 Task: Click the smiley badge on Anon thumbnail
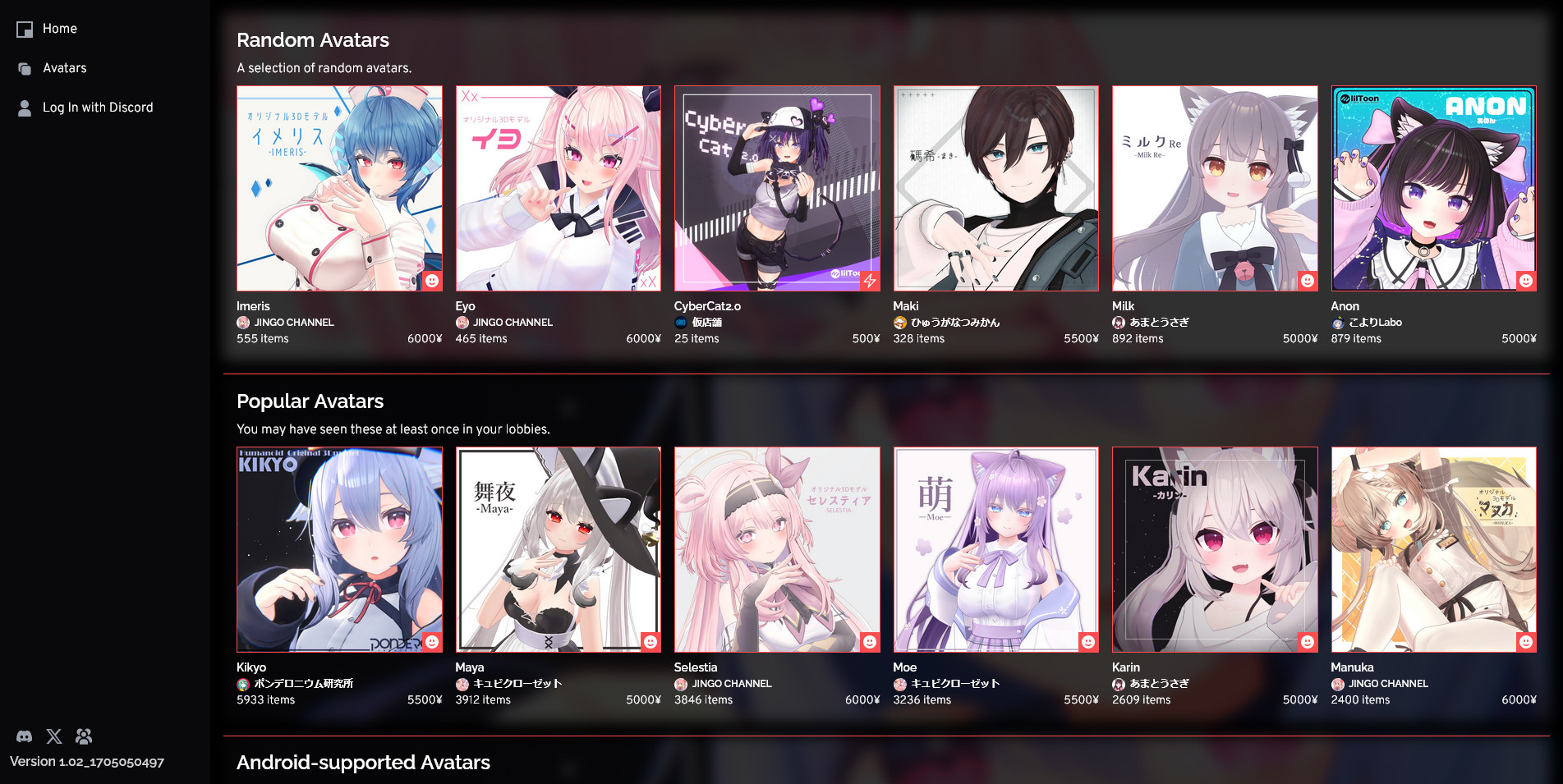point(1526,281)
